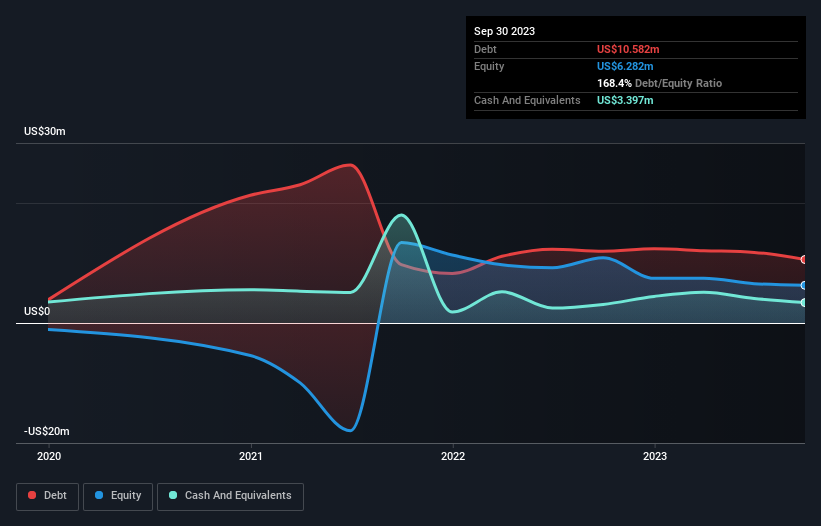Screen dimensions: 821x526
Task: Click the Cash And Equivalents tooltip label
Action: tap(527, 100)
